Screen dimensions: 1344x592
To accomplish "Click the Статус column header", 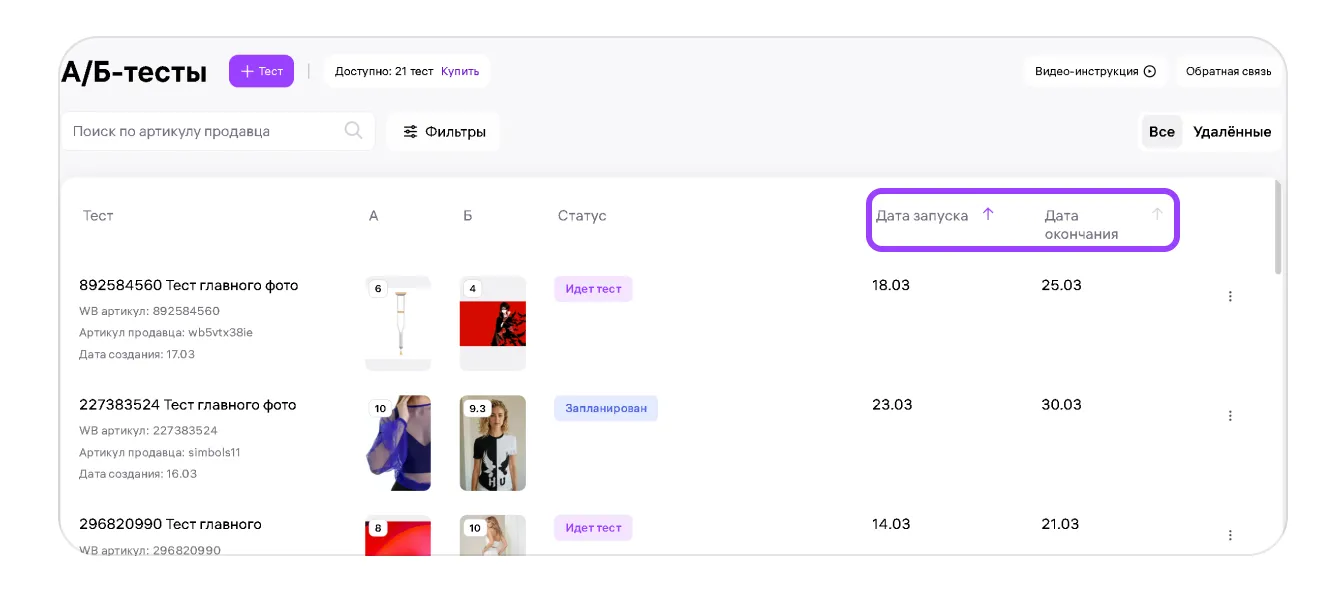I will click(x=582, y=216).
